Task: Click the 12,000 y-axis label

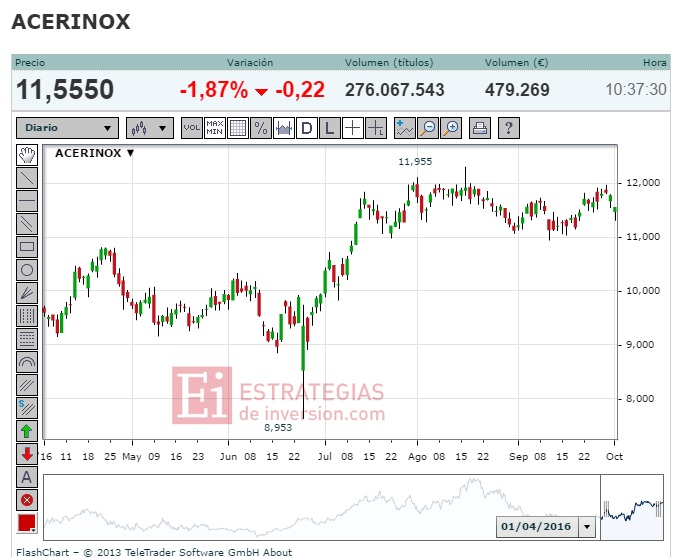Action: pyautogui.click(x=643, y=183)
